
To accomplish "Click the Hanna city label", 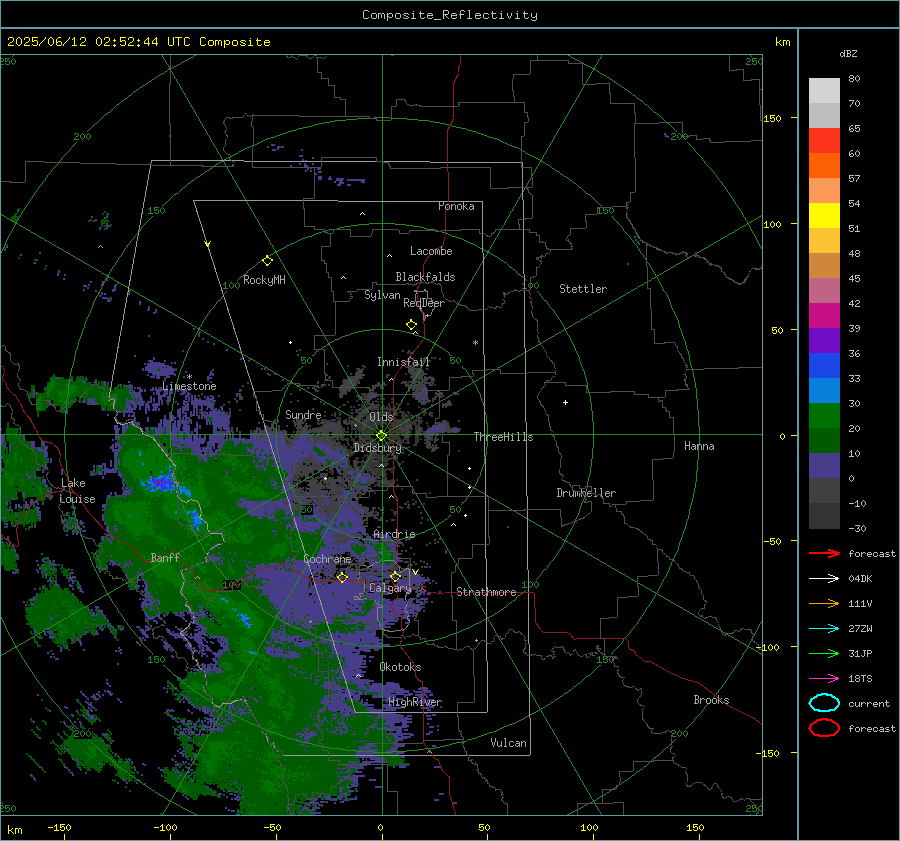I will coord(699,446).
